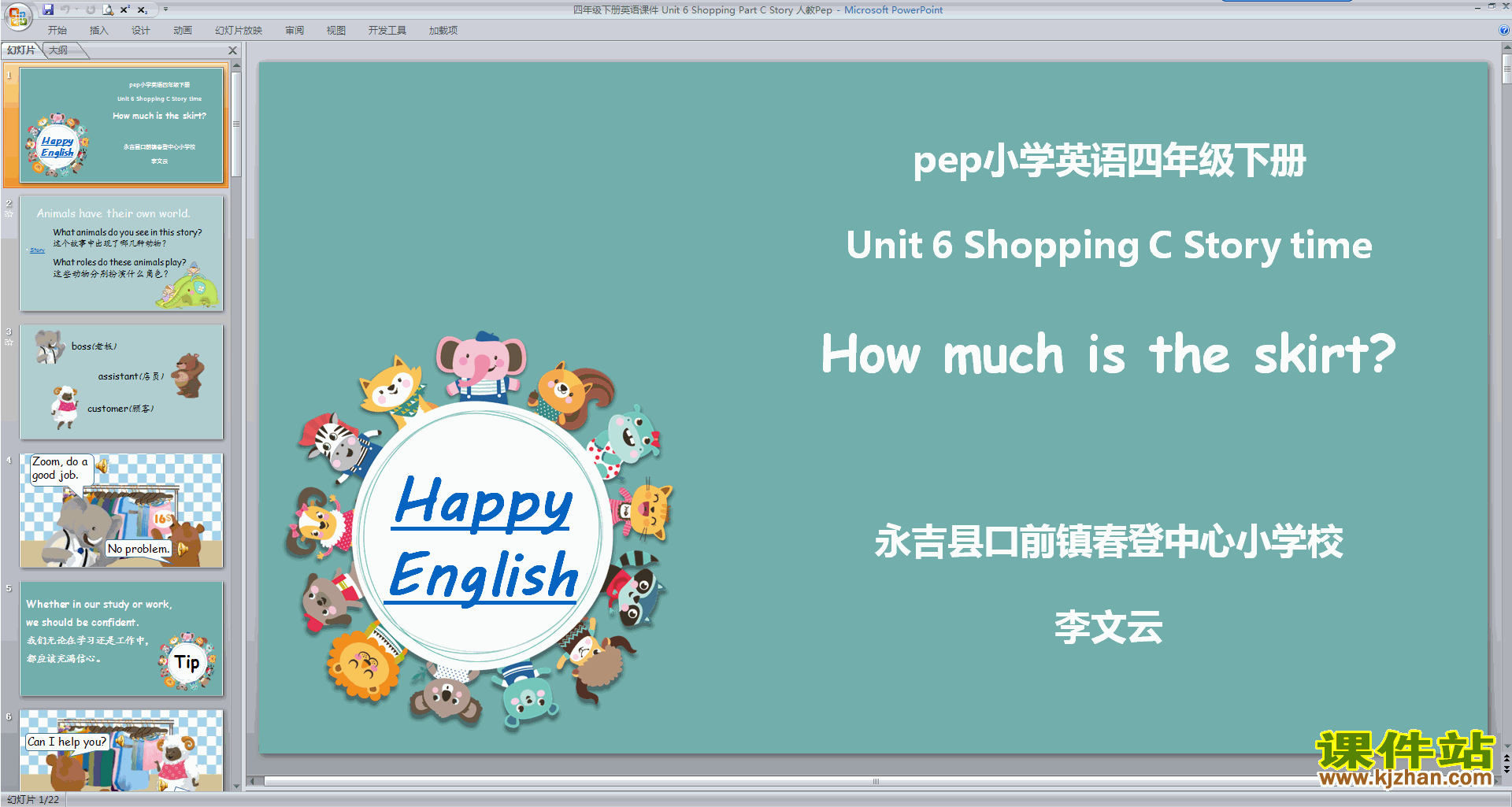This screenshot has height=807, width=1512.
Task: Switch to the 幻灯片 pane tab
Action: (x=21, y=50)
